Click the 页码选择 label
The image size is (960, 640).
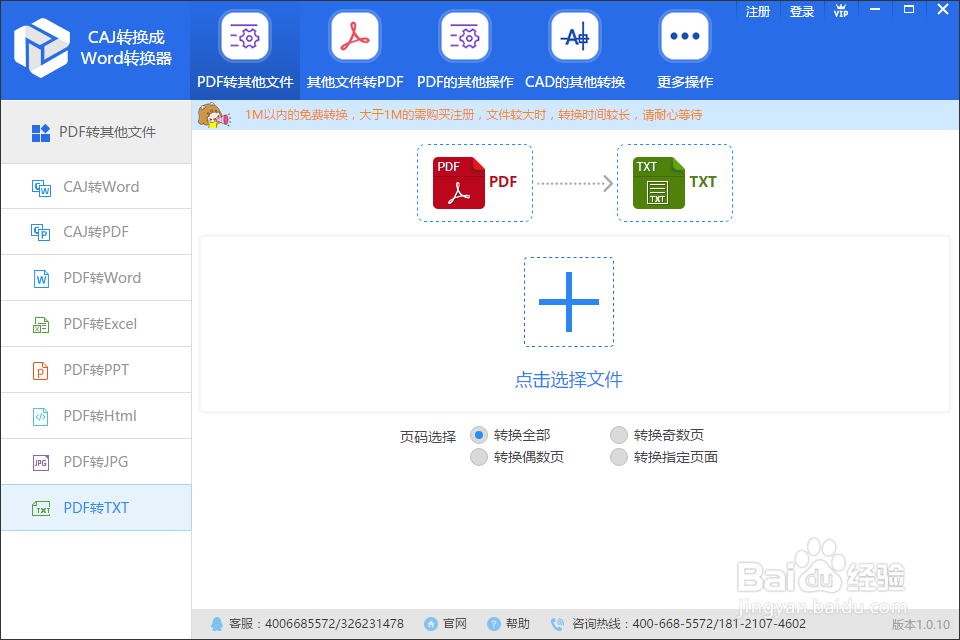pyautogui.click(x=428, y=437)
